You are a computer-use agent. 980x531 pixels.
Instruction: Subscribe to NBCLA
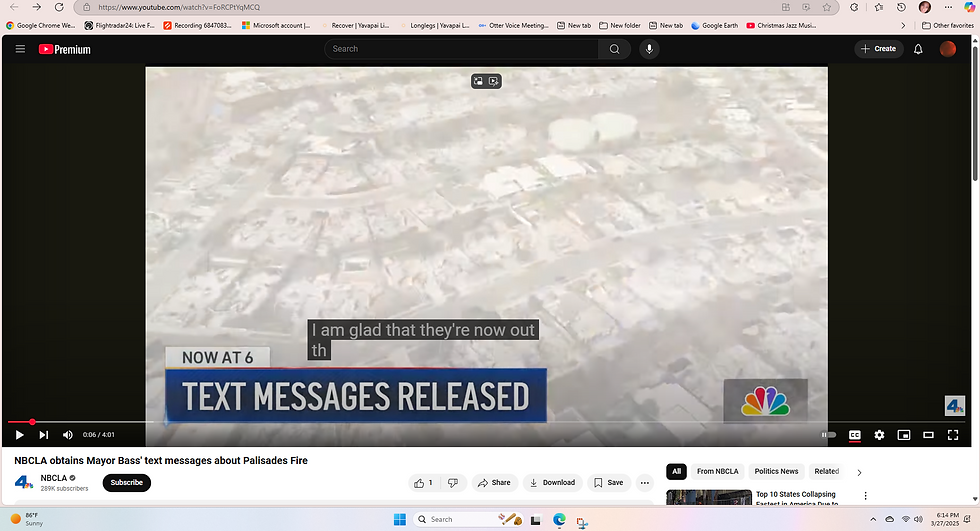click(127, 483)
